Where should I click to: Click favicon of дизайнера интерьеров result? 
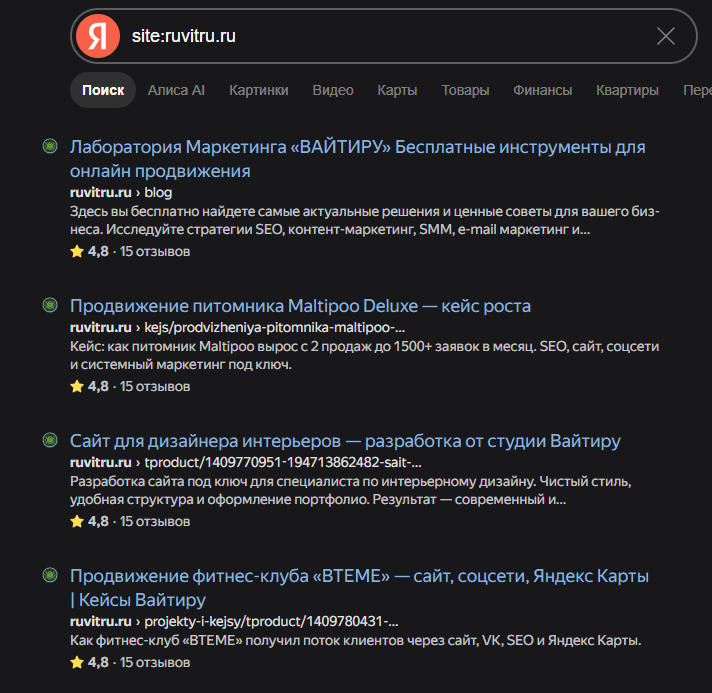[50, 440]
